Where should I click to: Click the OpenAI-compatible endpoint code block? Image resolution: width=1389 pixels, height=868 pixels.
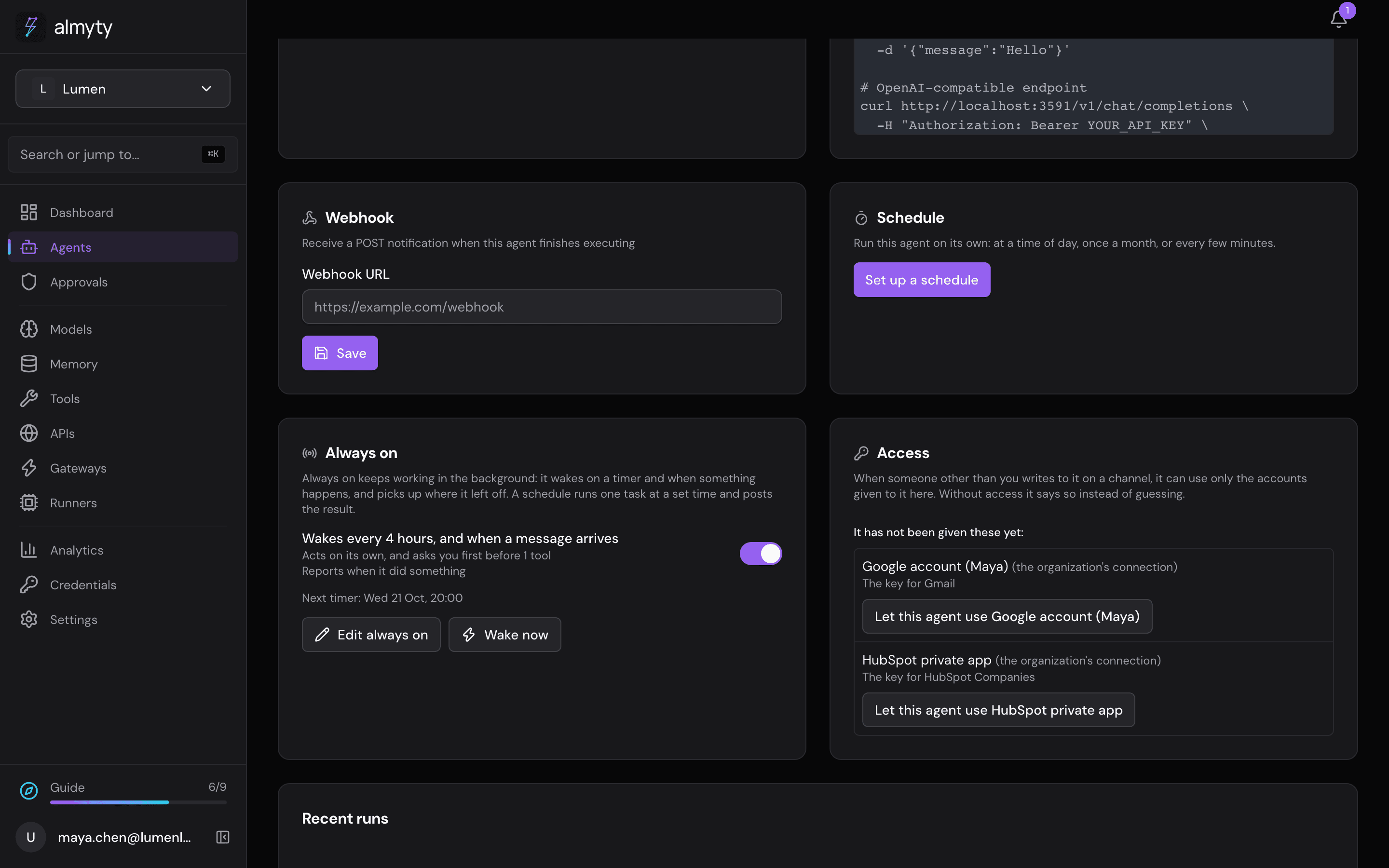(x=1093, y=87)
